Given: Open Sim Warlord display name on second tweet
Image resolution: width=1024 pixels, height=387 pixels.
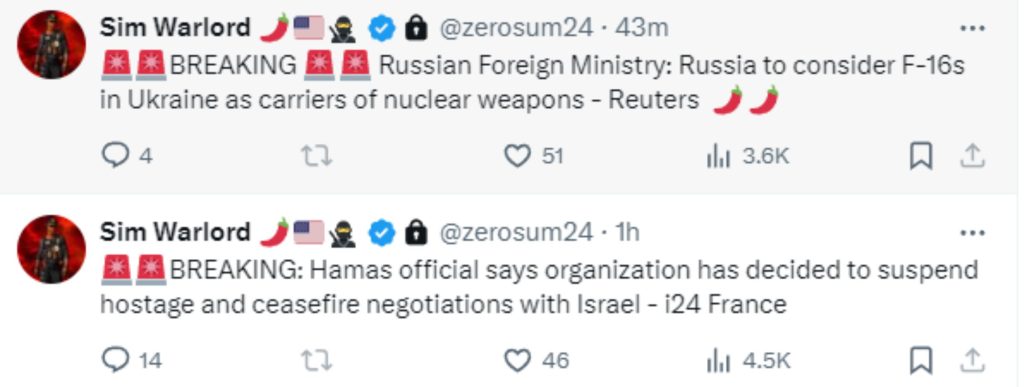Looking at the screenshot, I should click(175, 232).
